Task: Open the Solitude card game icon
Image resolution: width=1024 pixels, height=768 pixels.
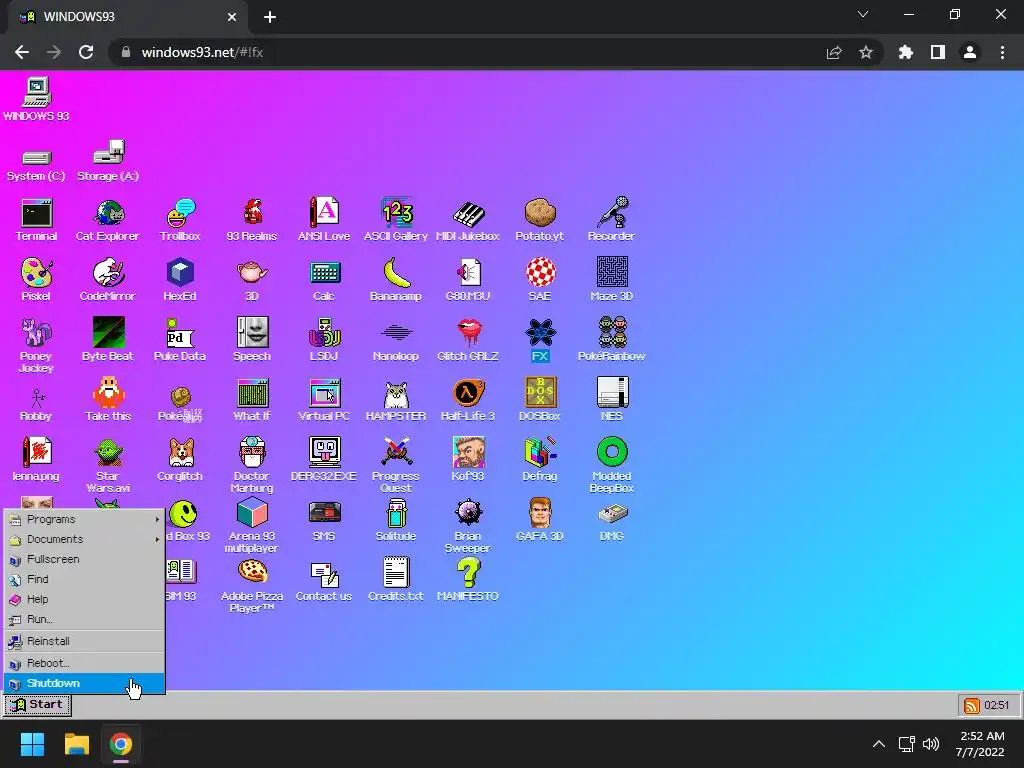Action: [396, 520]
